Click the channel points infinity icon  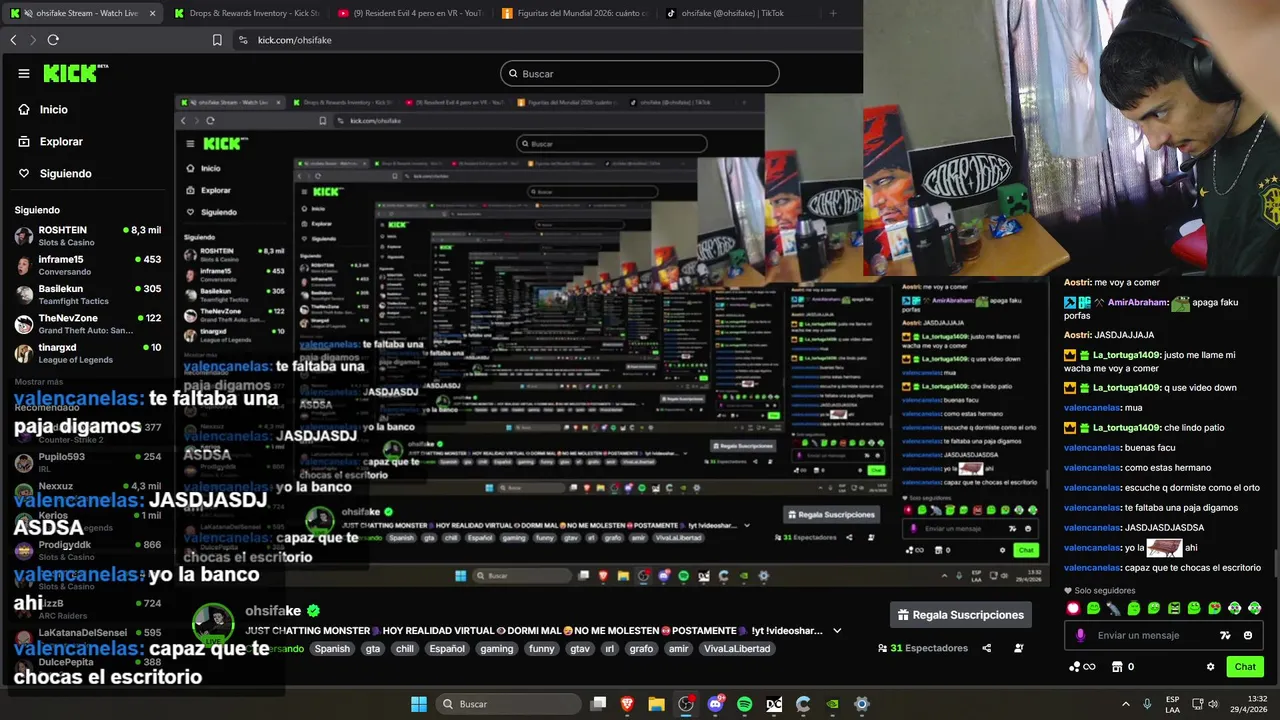(1083, 667)
